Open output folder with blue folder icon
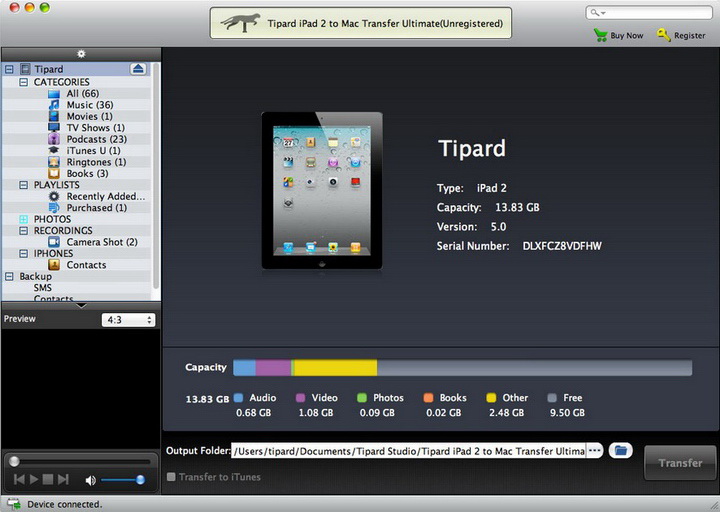Image resolution: width=720 pixels, height=512 pixels. coord(620,450)
